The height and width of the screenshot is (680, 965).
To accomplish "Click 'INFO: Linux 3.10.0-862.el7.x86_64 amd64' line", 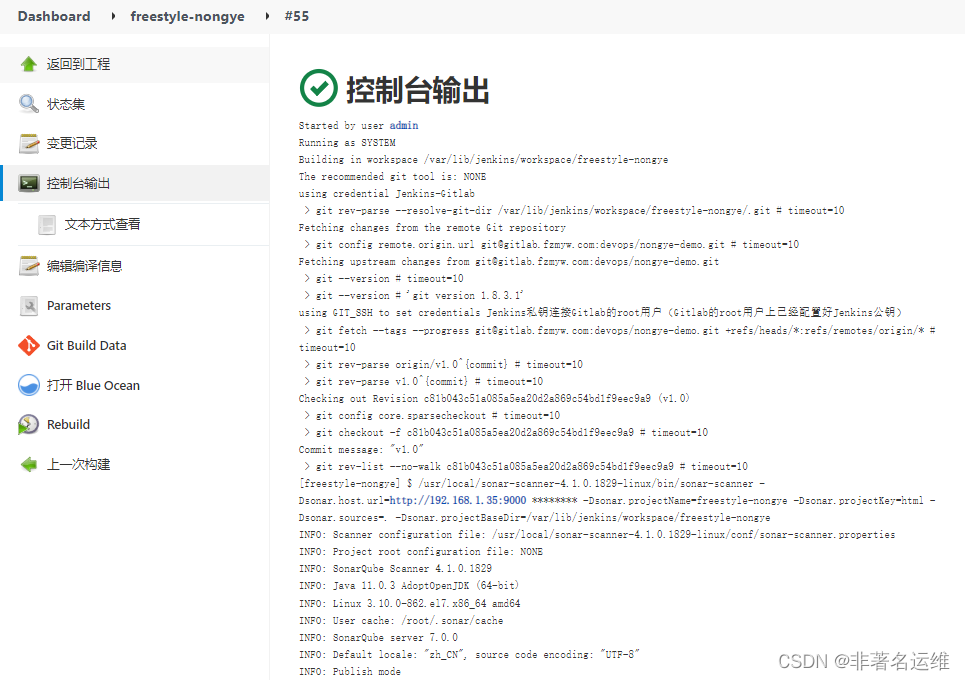I will 409,604.
